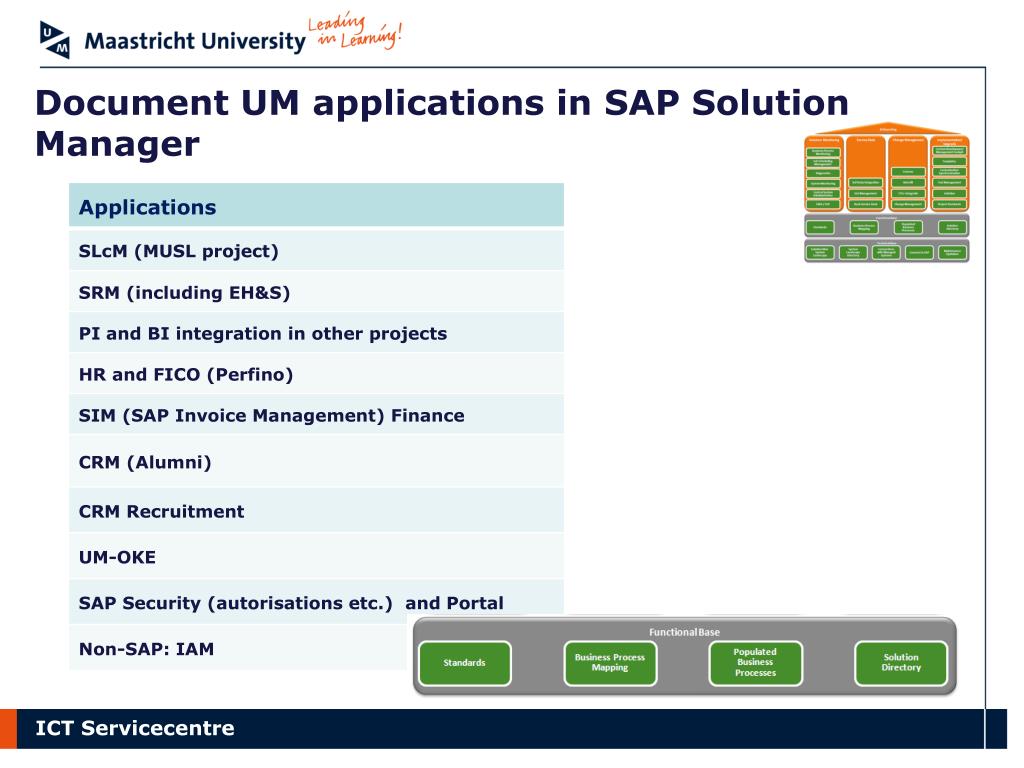The height and width of the screenshot is (768, 1024).
Task: Click the 'Leading in Learning!' handwritten slogan
Action: coord(355,31)
